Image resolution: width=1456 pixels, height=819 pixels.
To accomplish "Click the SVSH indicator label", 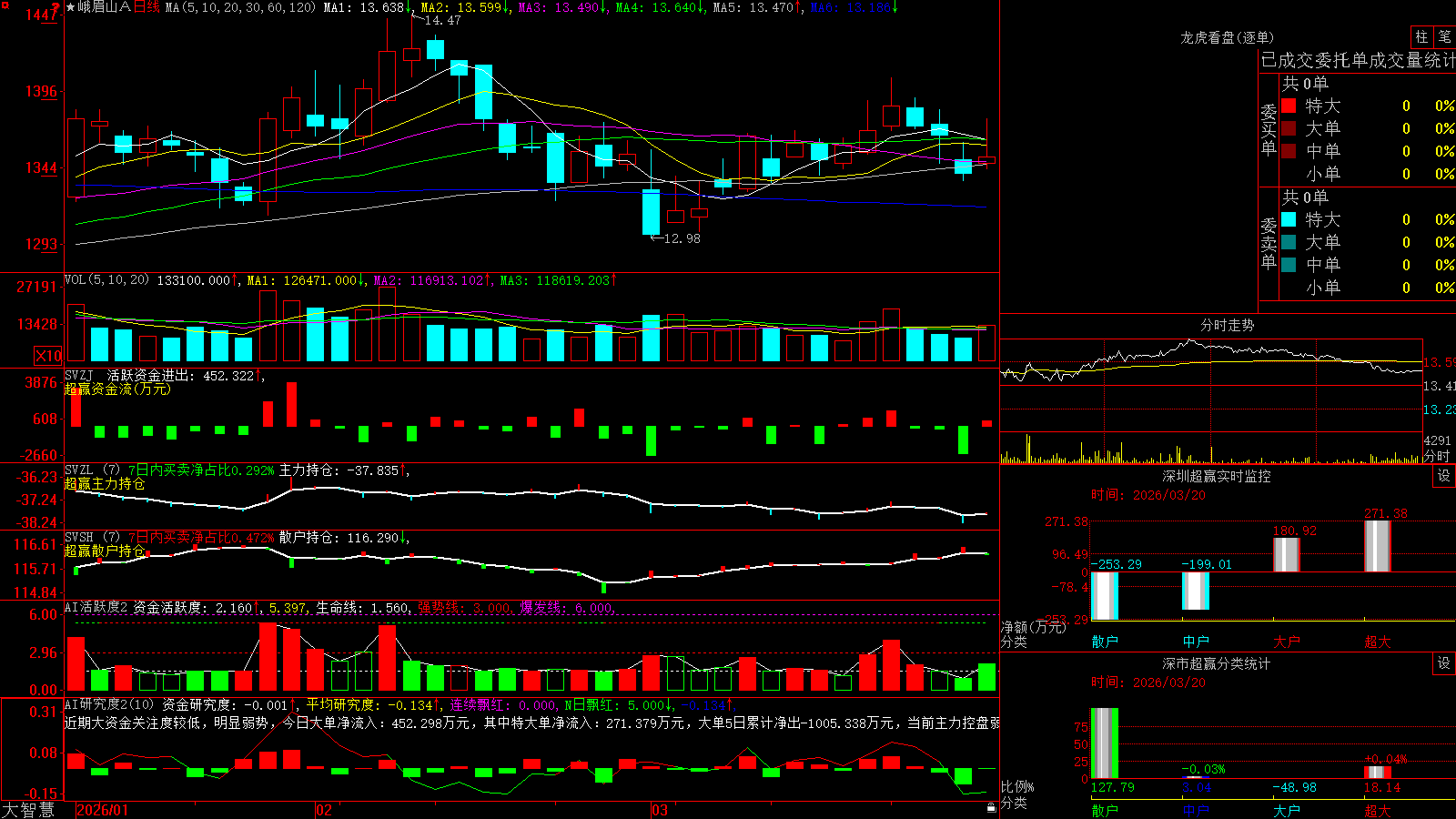I will [79, 538].
